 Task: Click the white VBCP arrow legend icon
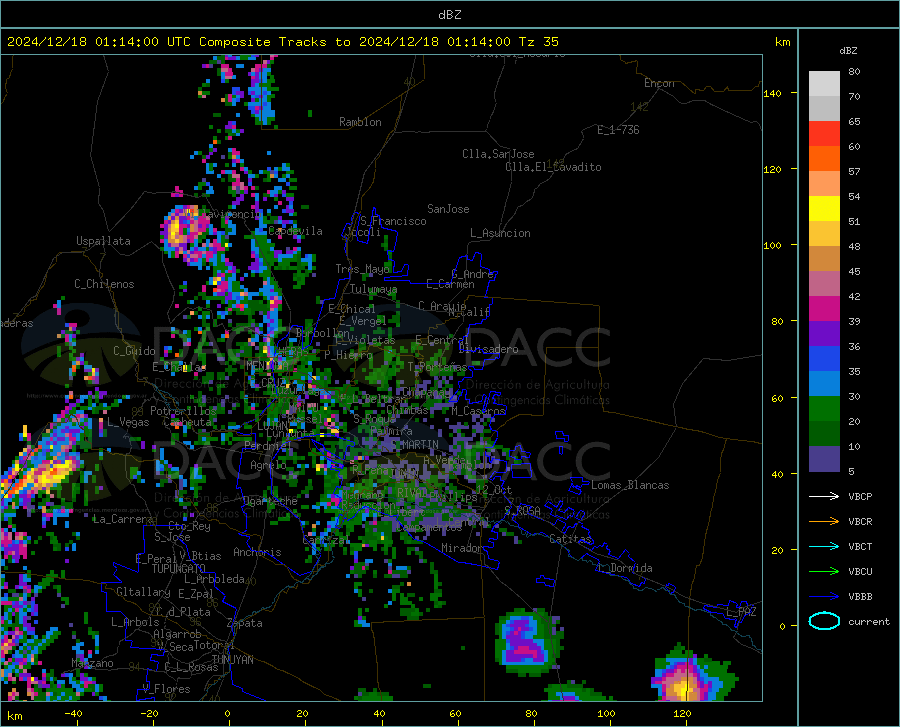(824, 496)
